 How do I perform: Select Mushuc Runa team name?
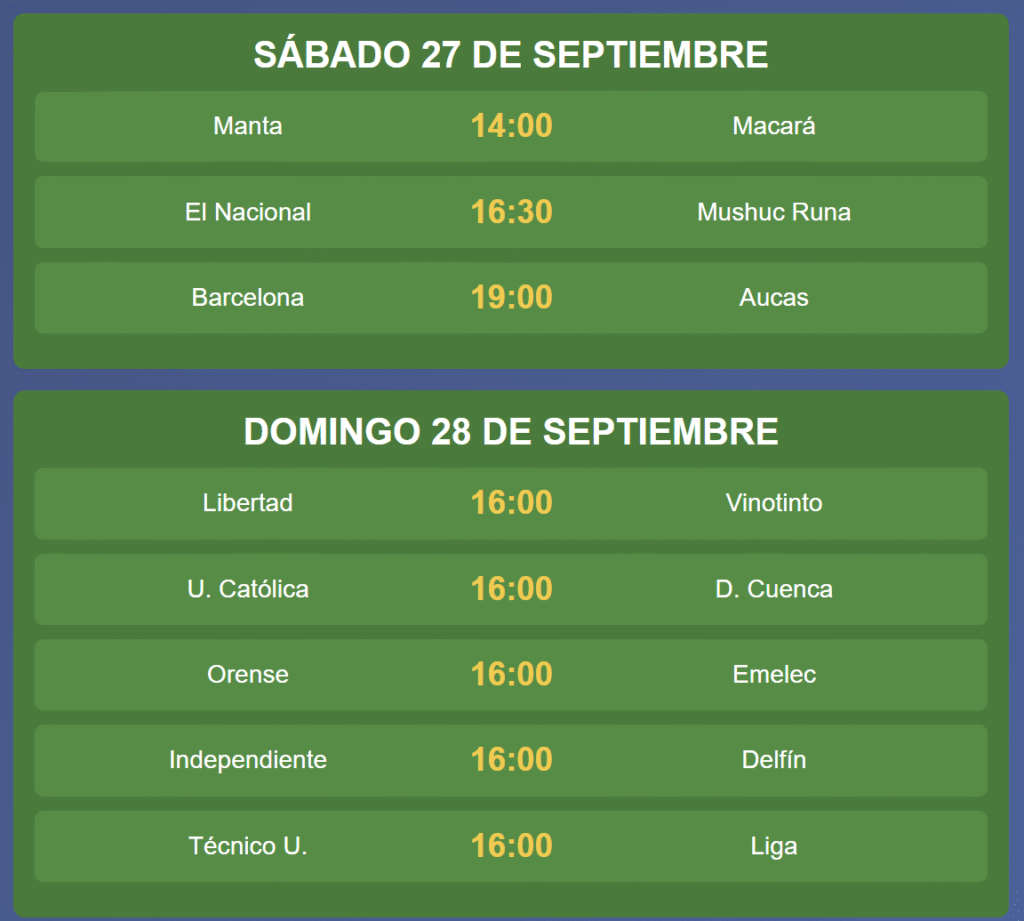tap(773, 212)
